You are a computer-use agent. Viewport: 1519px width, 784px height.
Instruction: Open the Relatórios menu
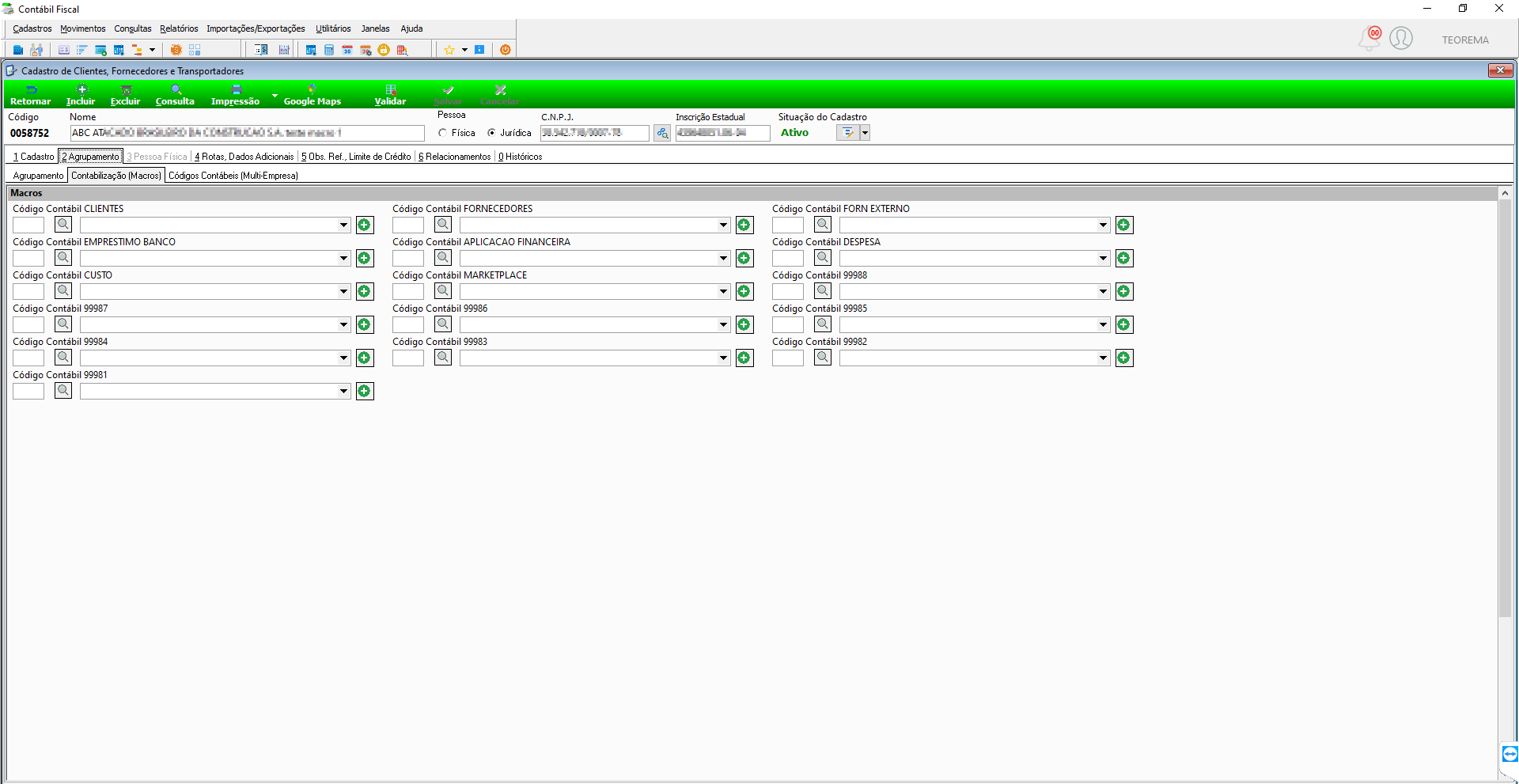(179, 28)
